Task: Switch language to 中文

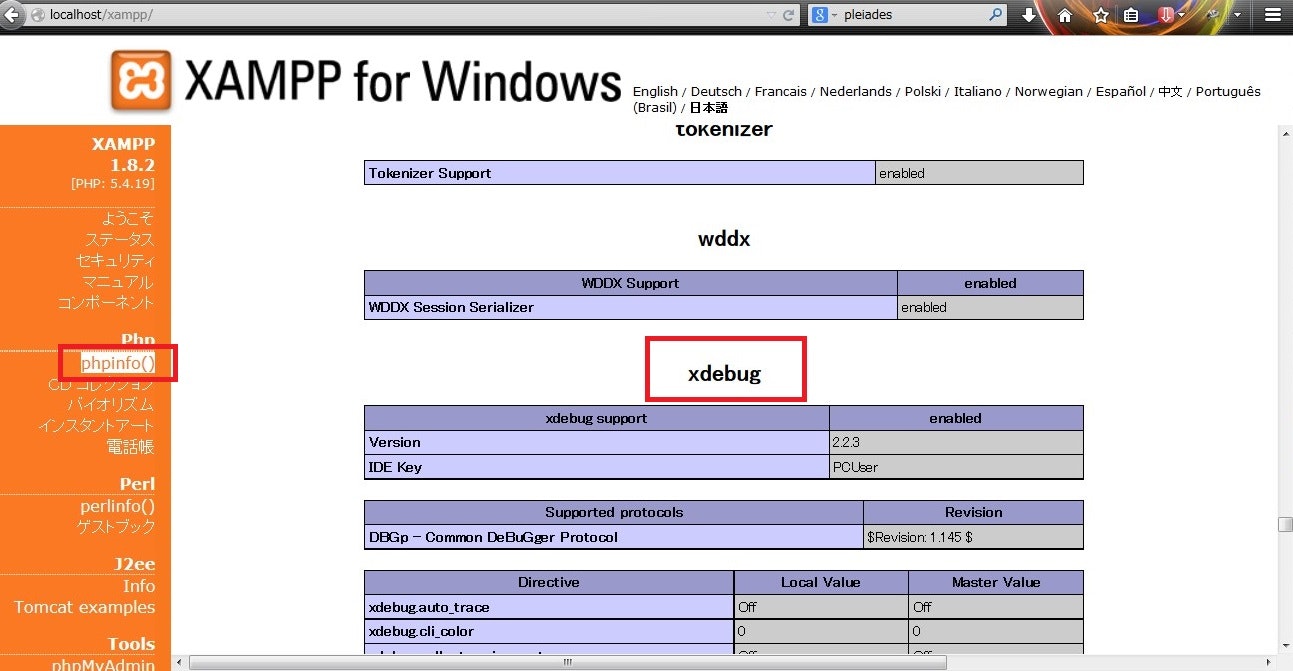Action: coord(1171,91)
